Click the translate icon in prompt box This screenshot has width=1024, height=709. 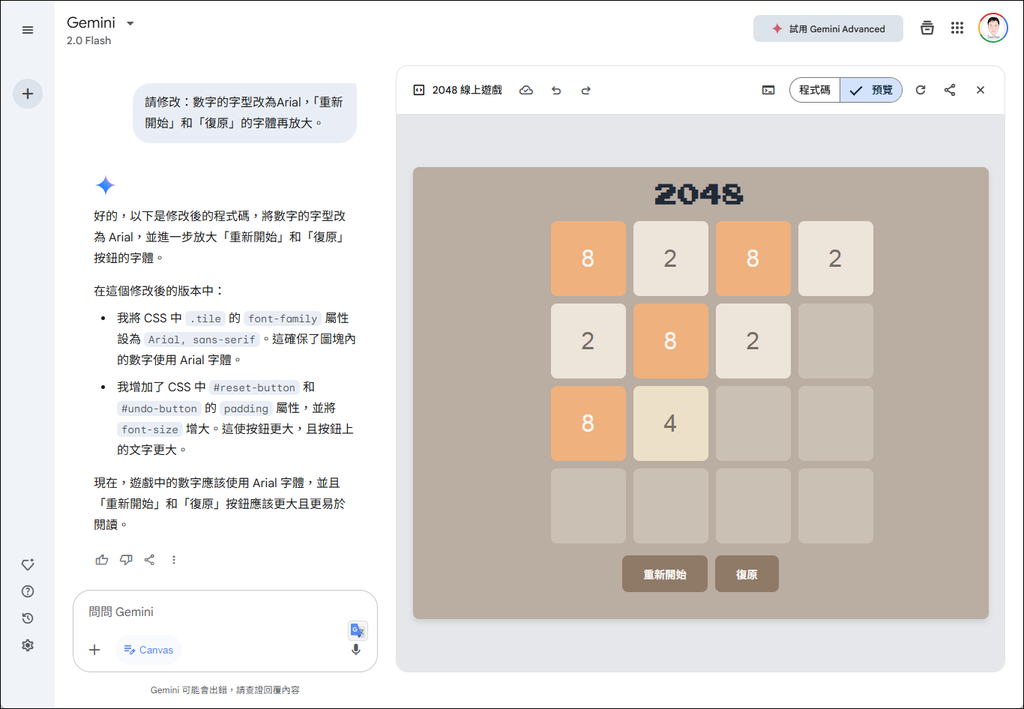tap(357, 630)
